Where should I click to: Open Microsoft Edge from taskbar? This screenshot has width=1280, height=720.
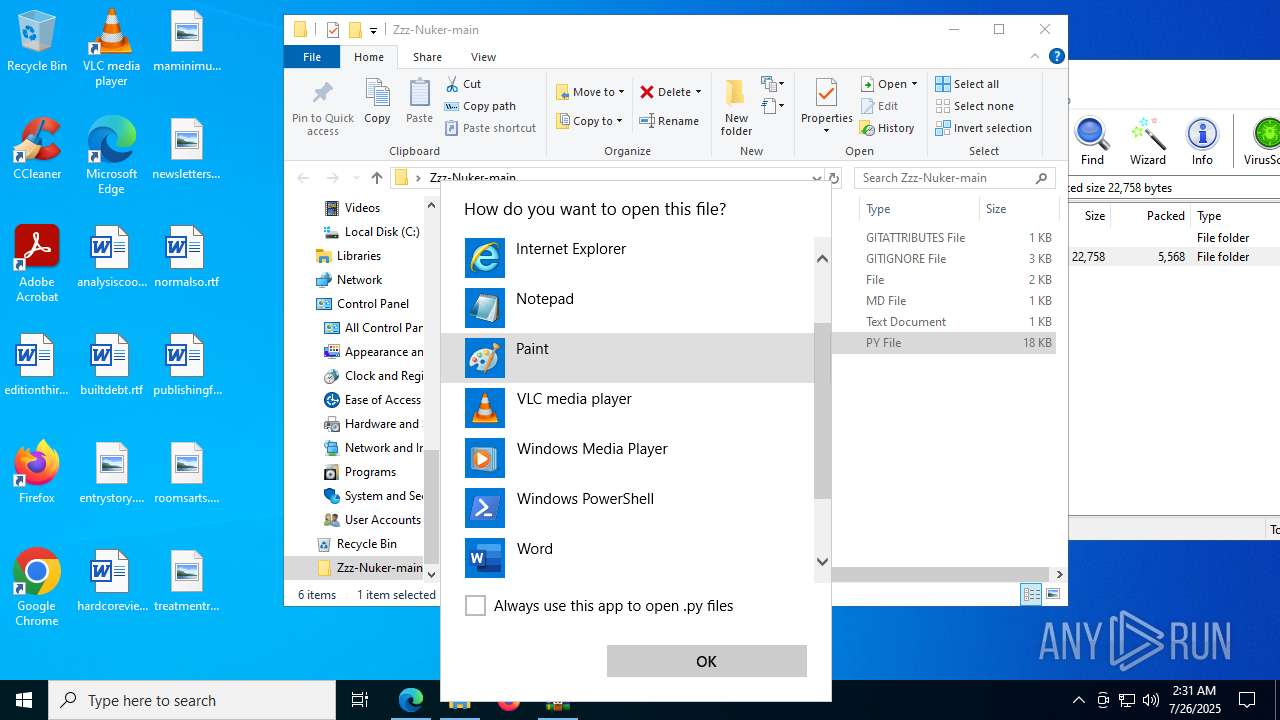coord(411,700)
